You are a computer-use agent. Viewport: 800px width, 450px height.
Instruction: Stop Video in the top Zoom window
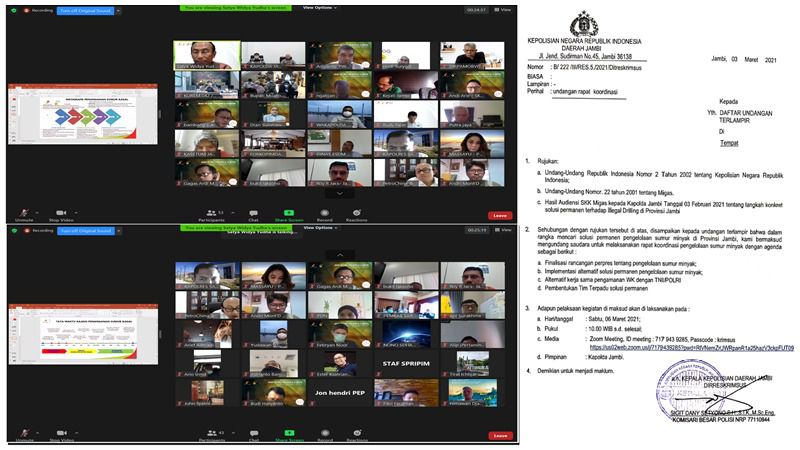[x=62, y=215]
